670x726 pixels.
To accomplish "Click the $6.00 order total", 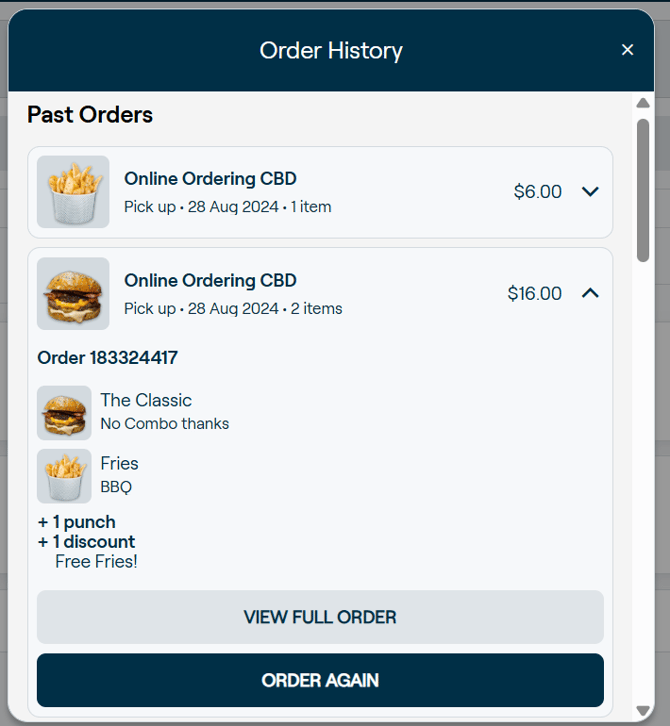I will [538, 192].
